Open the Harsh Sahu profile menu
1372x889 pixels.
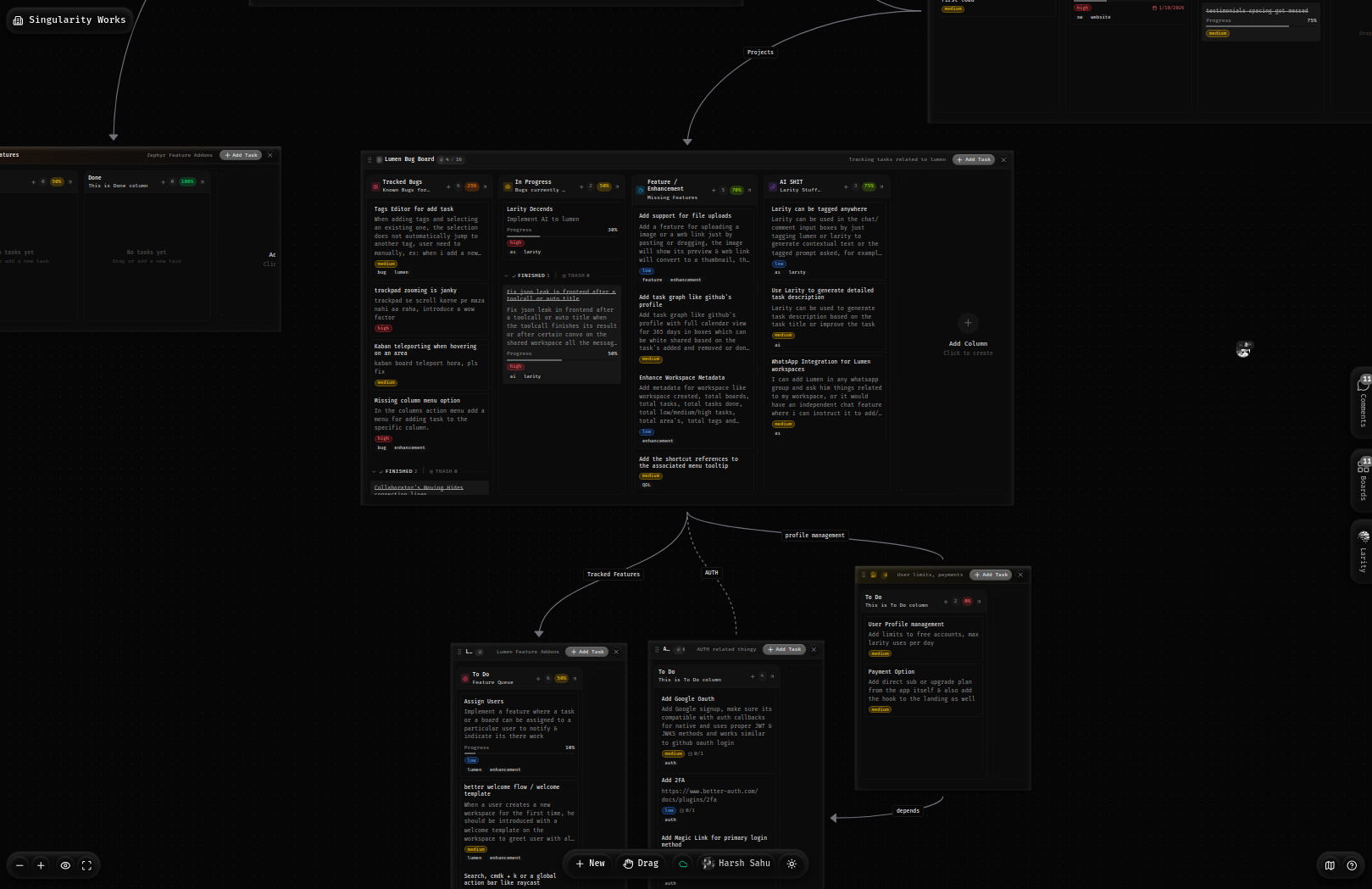(x=736, y=864)
